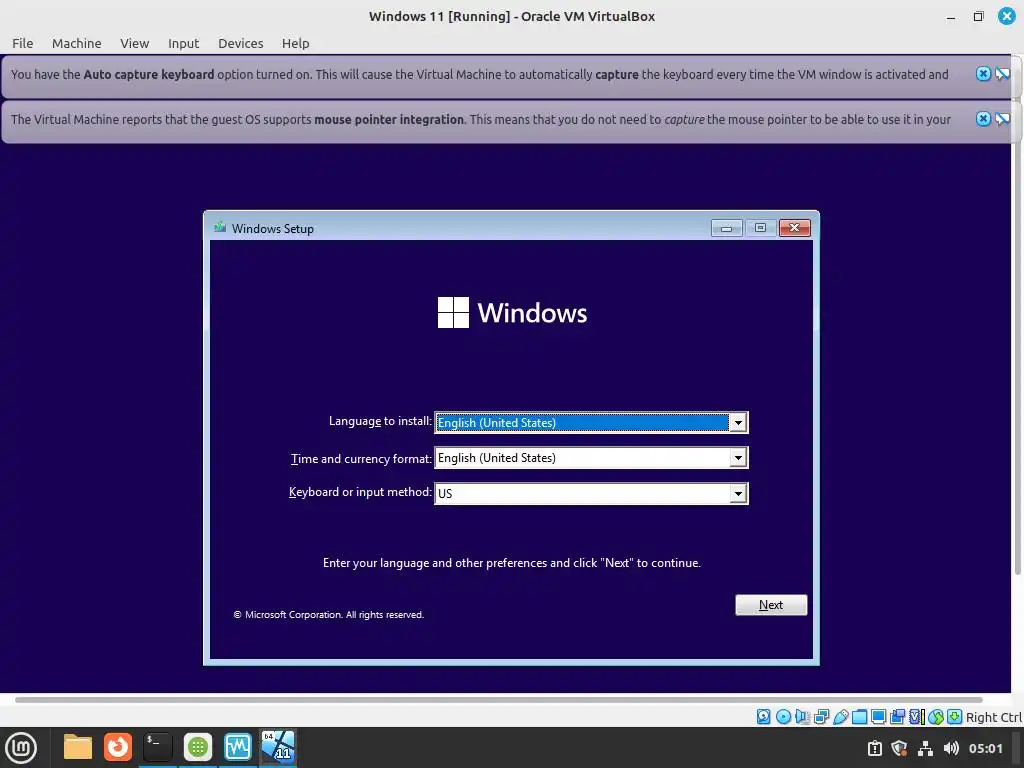Open the Devices menu
This screenshot has height=768, width=1024.
(240, 43)
